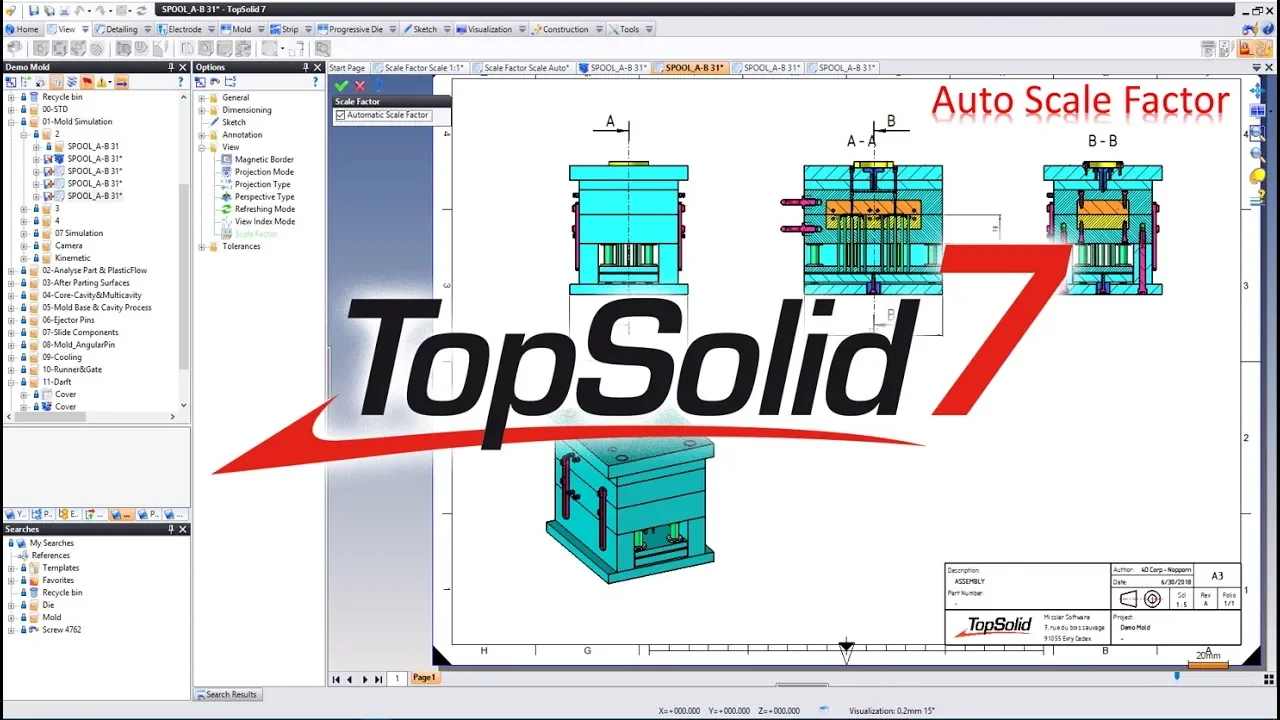The width and height of the screenshot is (1280, 720).
Task: Click the Save icon in the title bar
Action: tap(34, 10)
